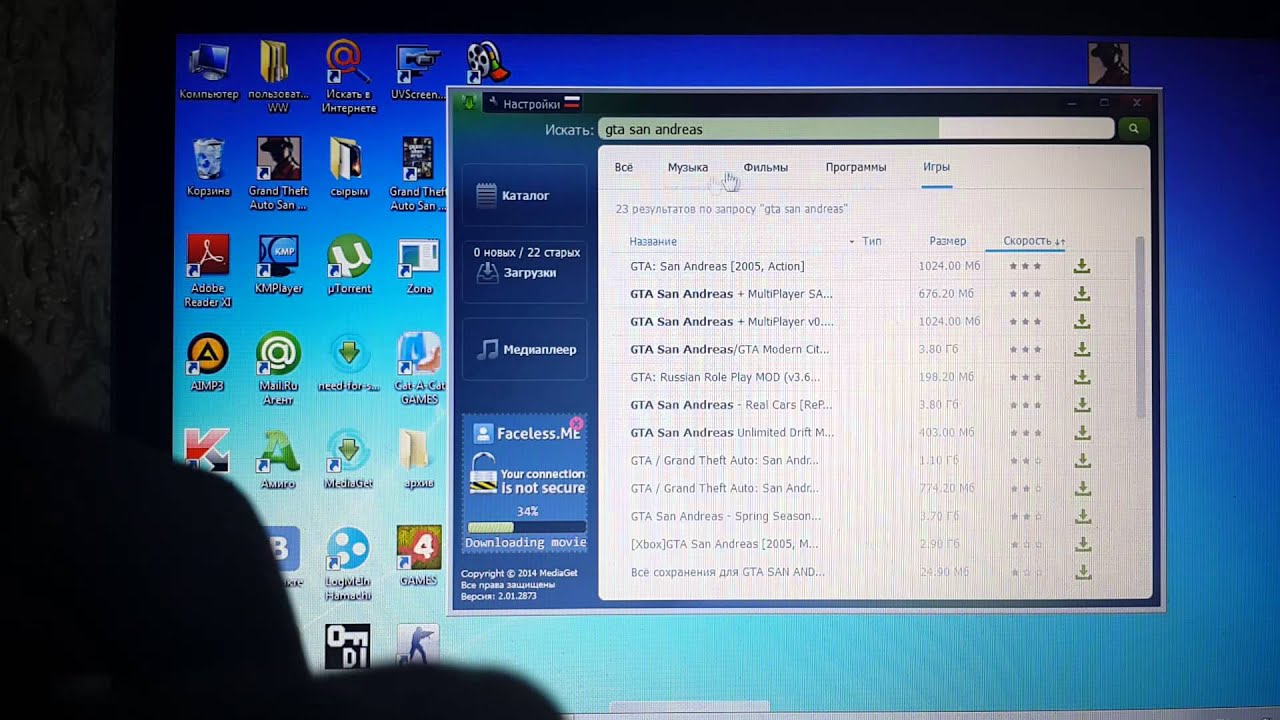Sort by the Размер column header

pos(947,241)
